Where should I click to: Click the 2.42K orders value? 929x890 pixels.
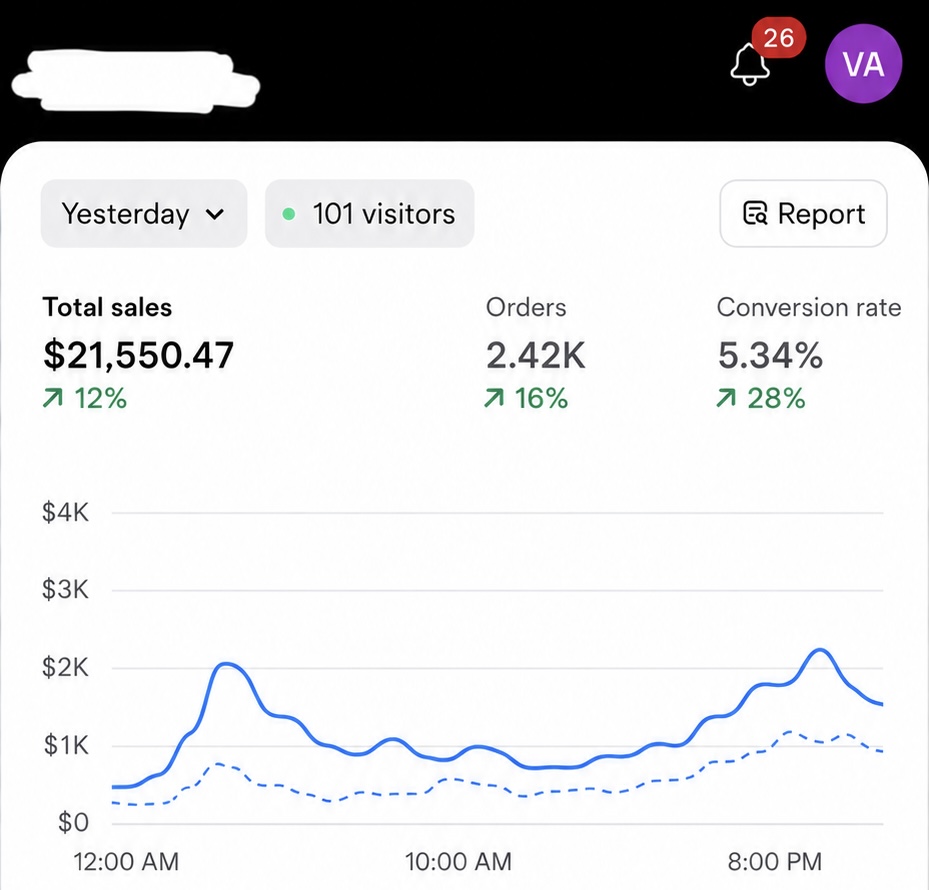[x=536, y=355]
